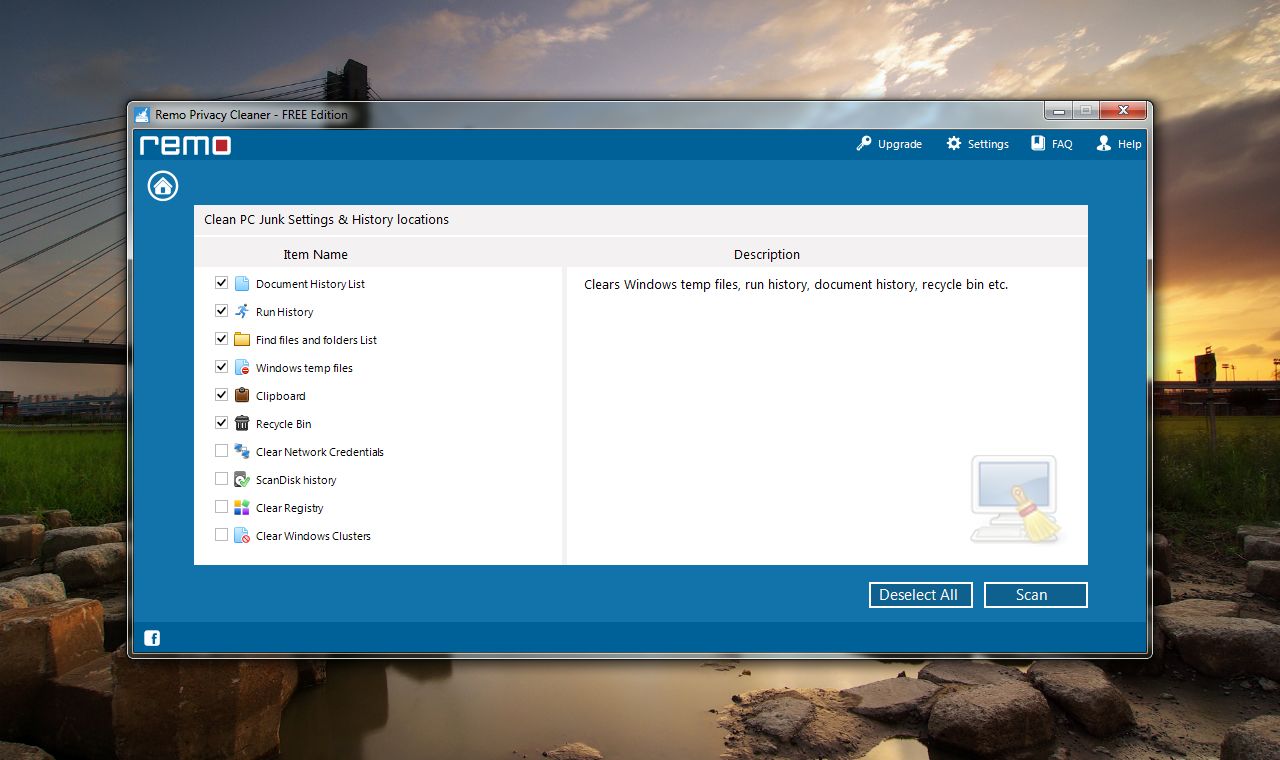
Task: Click the ScanDisk history disk icon
Action: [x=242, y=479]
